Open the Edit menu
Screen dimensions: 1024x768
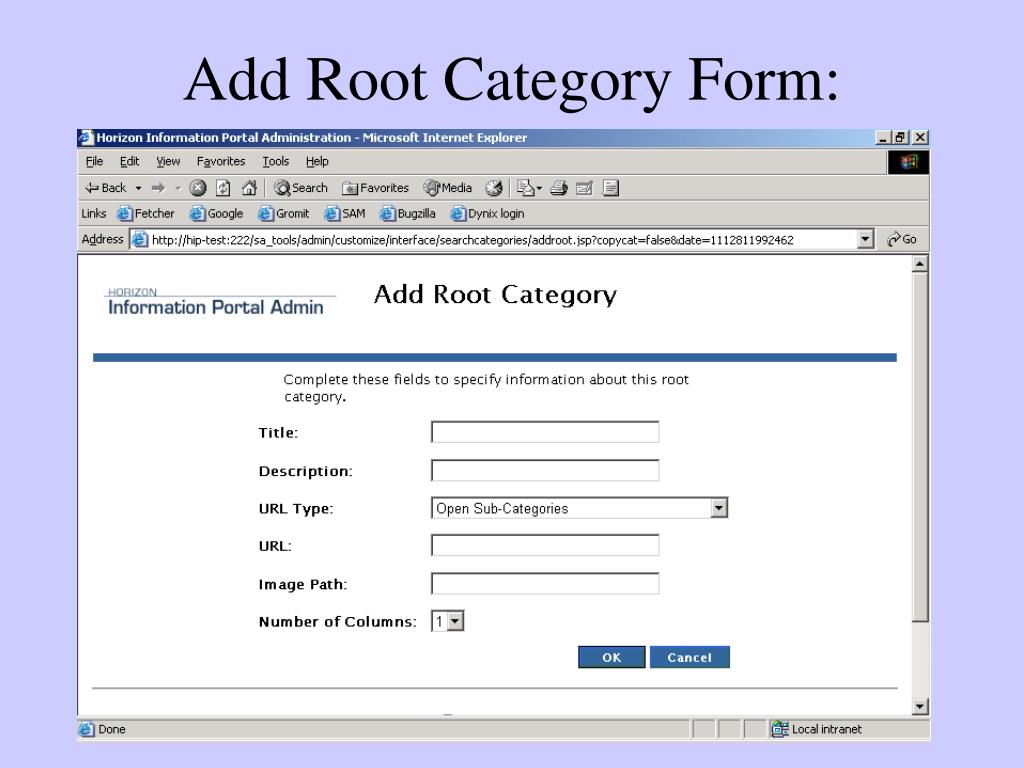coord(129,161)
